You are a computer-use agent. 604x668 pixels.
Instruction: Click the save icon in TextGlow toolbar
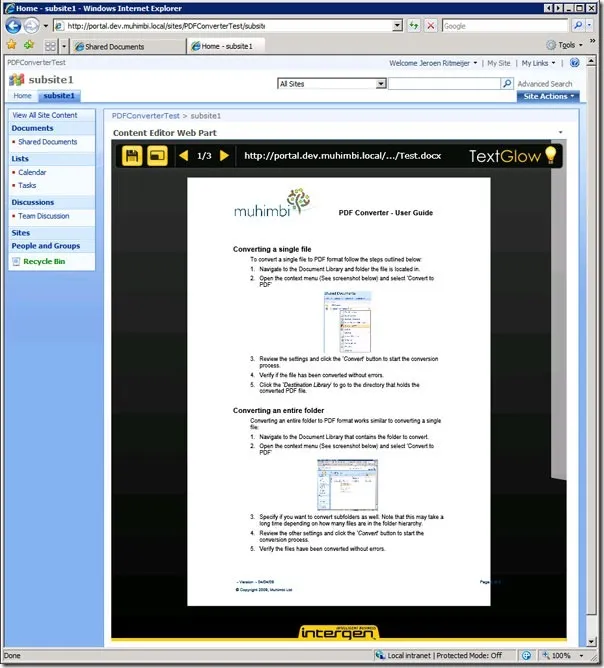131,156
